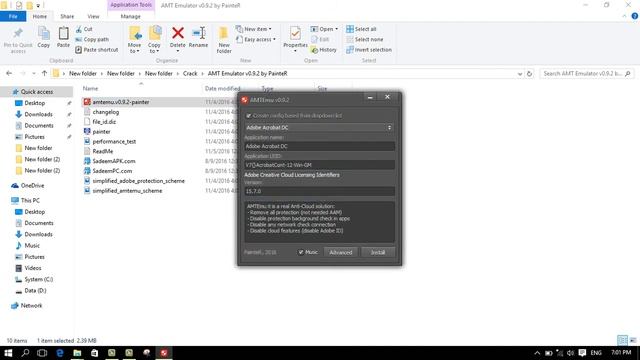Screen dimensions: 640x360
Task: Click Cut in the Clipboard group
Action: coord(84,29)
